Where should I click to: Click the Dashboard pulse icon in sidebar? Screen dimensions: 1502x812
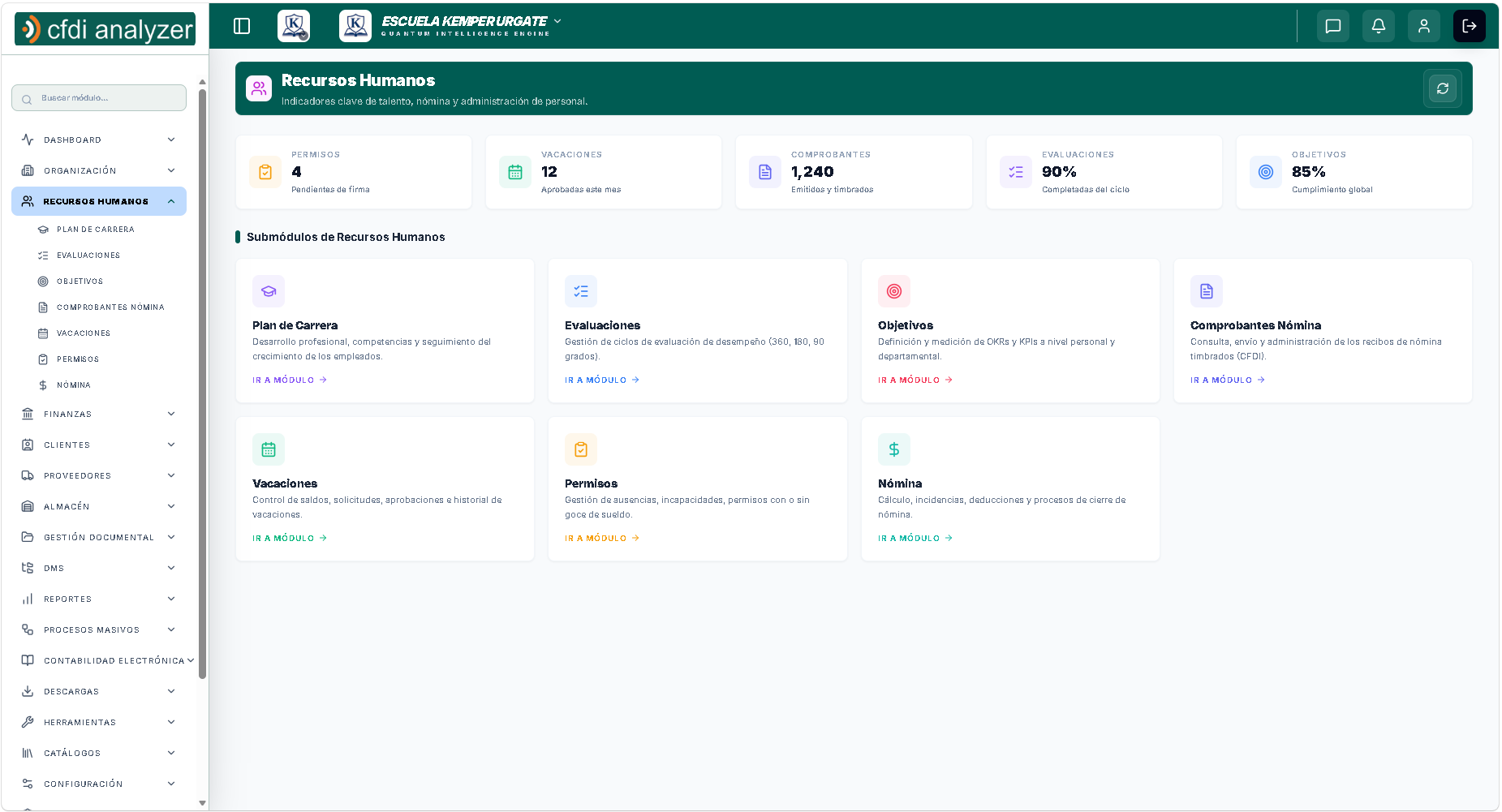pos(28,140)
